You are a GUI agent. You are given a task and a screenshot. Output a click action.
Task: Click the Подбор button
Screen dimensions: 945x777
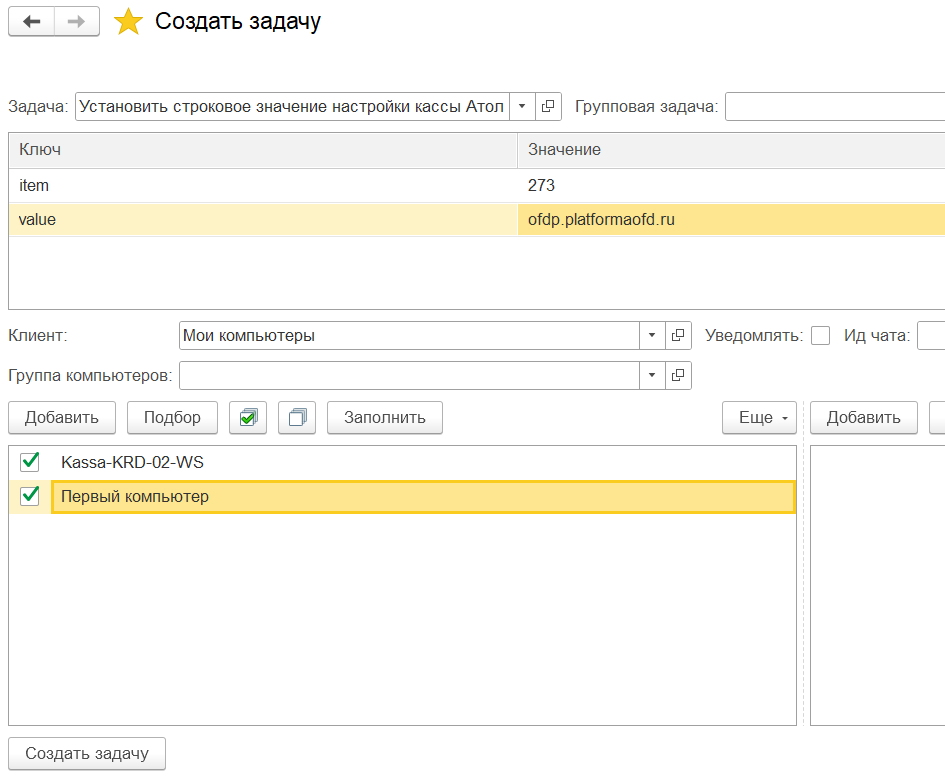point(172,418)
